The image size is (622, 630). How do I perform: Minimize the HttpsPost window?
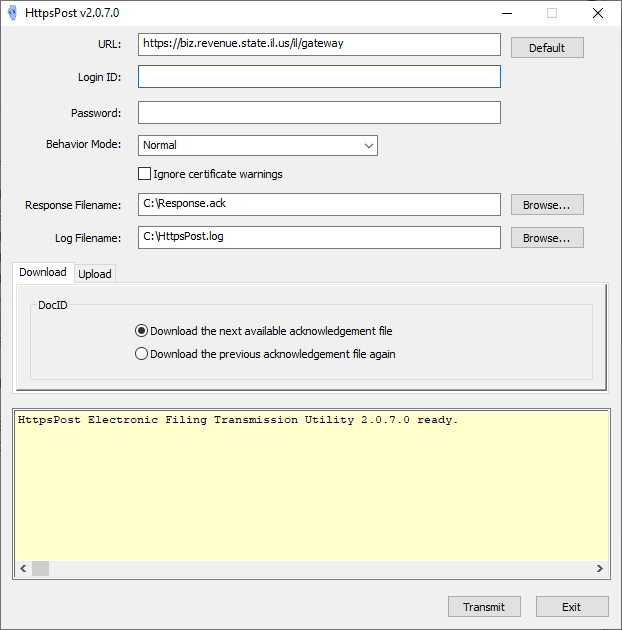point(507,13)
